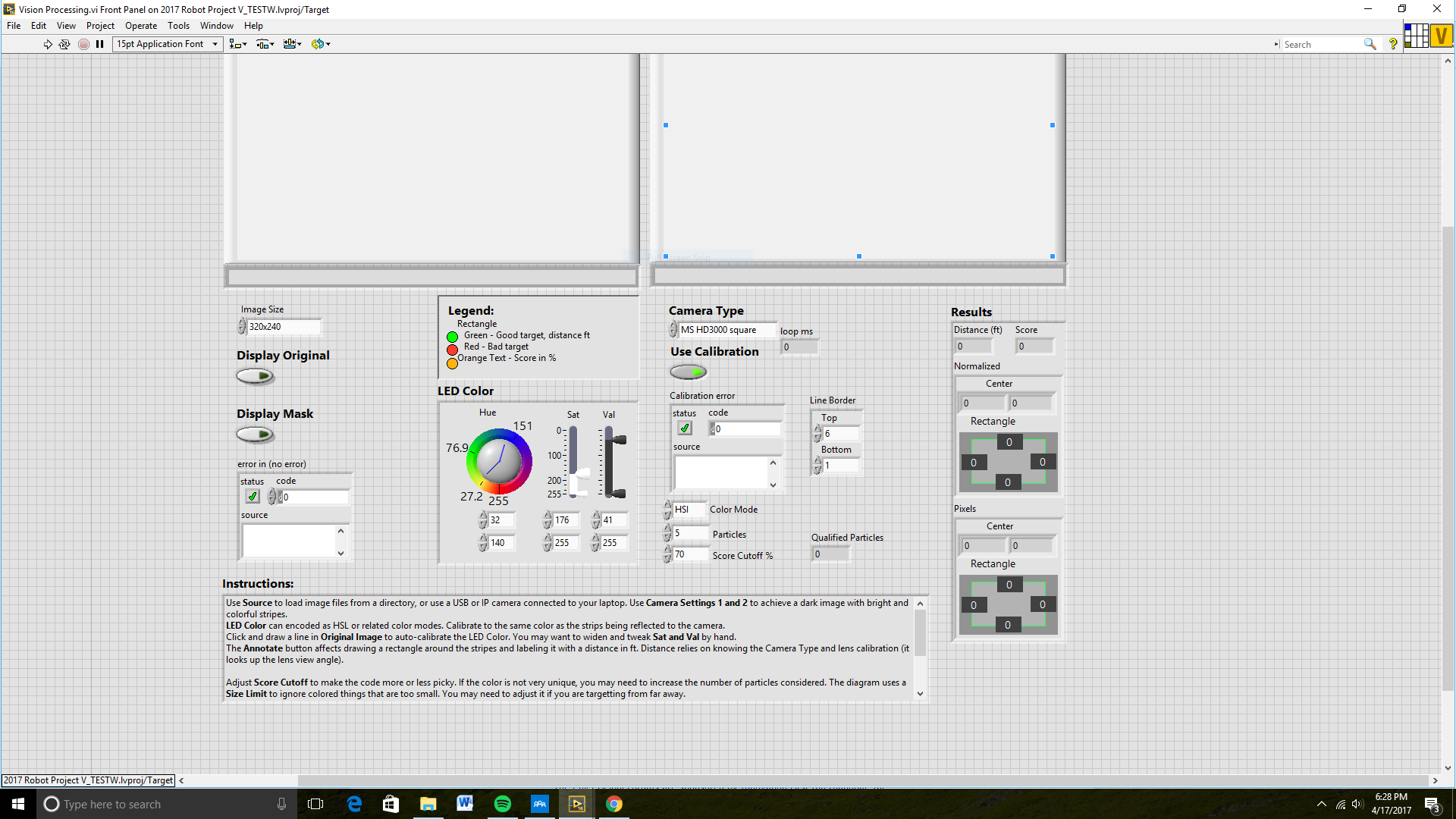Image resolution: width=1456 pixels, height=819 pixels.
Task: Click the Abort Execution stop button
Action: pos(83,44)
